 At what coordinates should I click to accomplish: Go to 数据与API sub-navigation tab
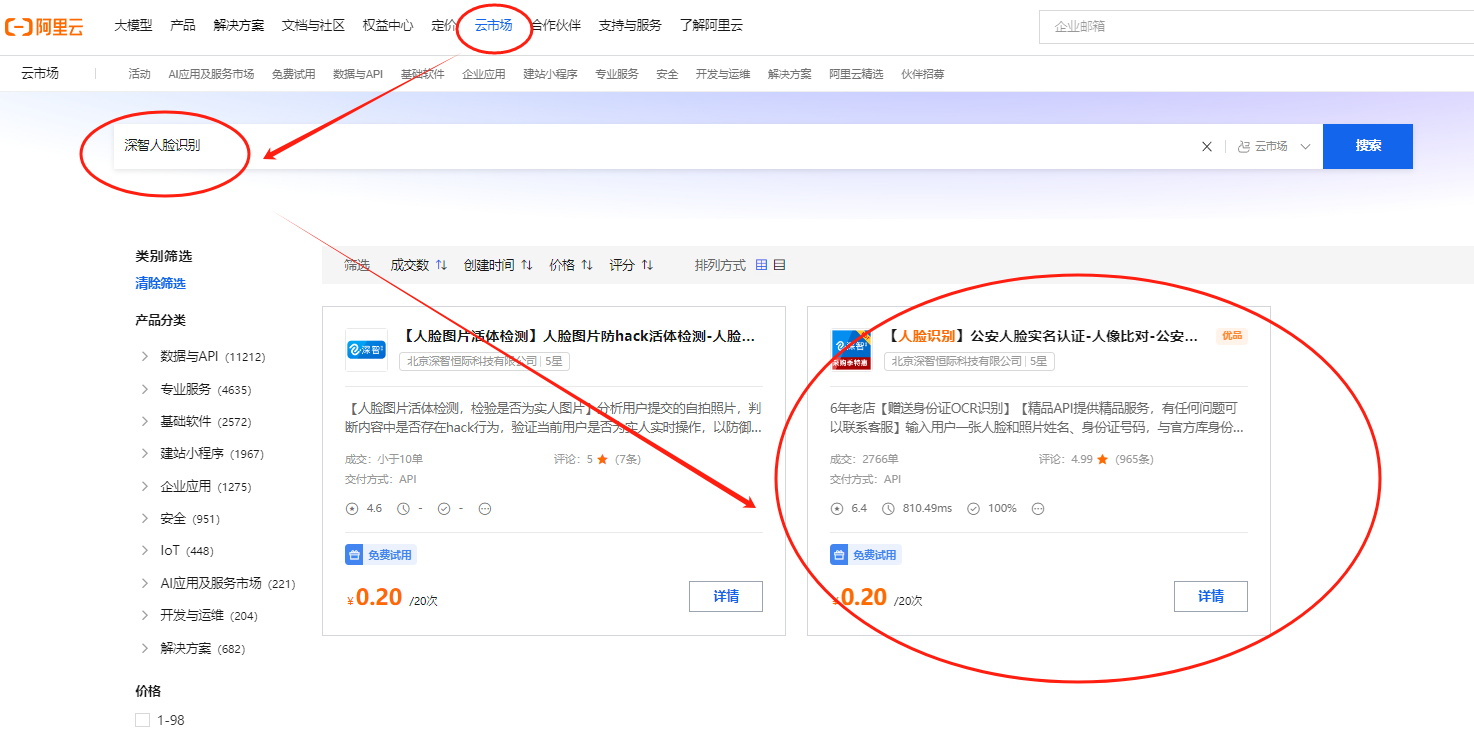coord(358,74)
